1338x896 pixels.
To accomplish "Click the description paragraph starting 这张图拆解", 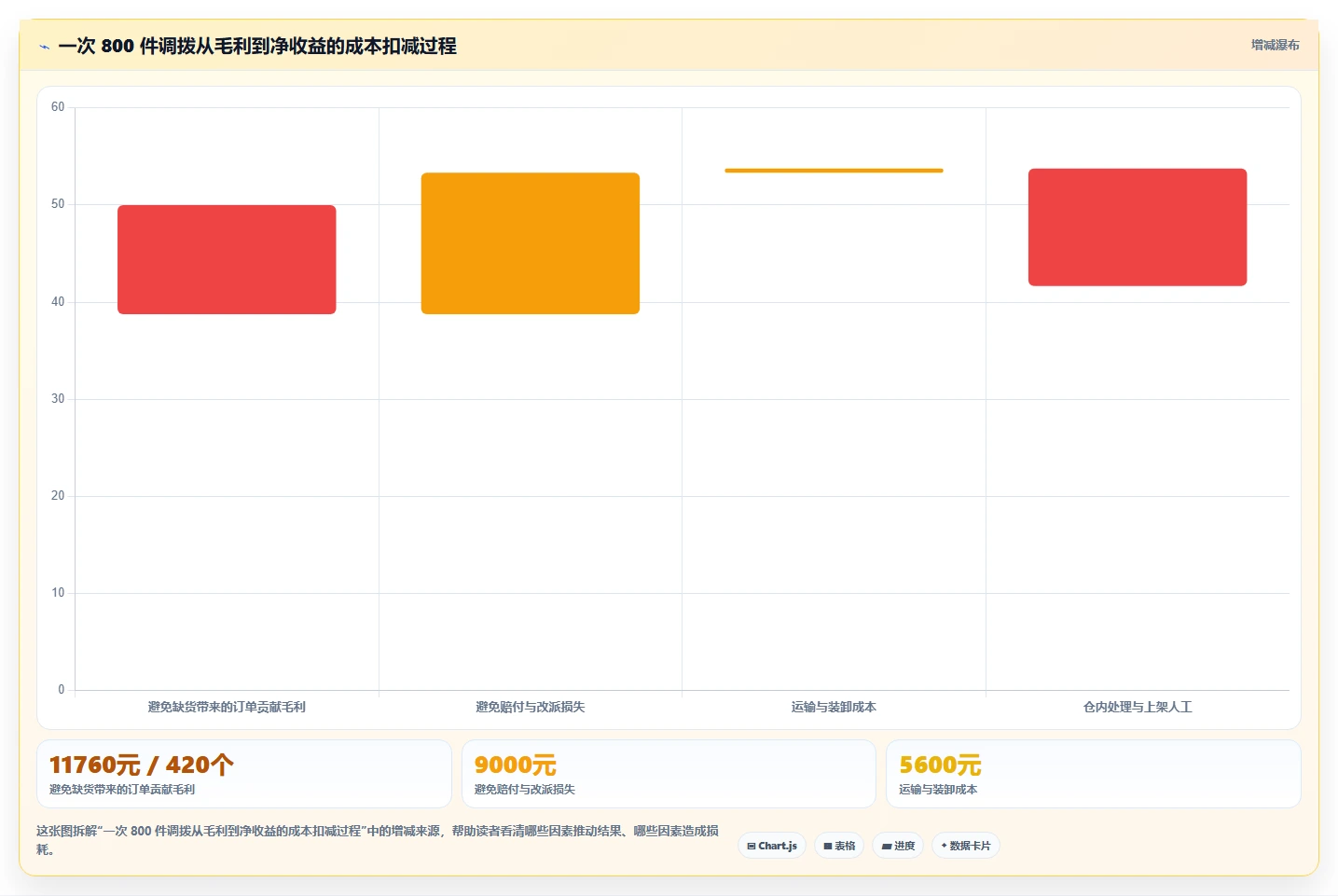I will (x=378, y=840).
